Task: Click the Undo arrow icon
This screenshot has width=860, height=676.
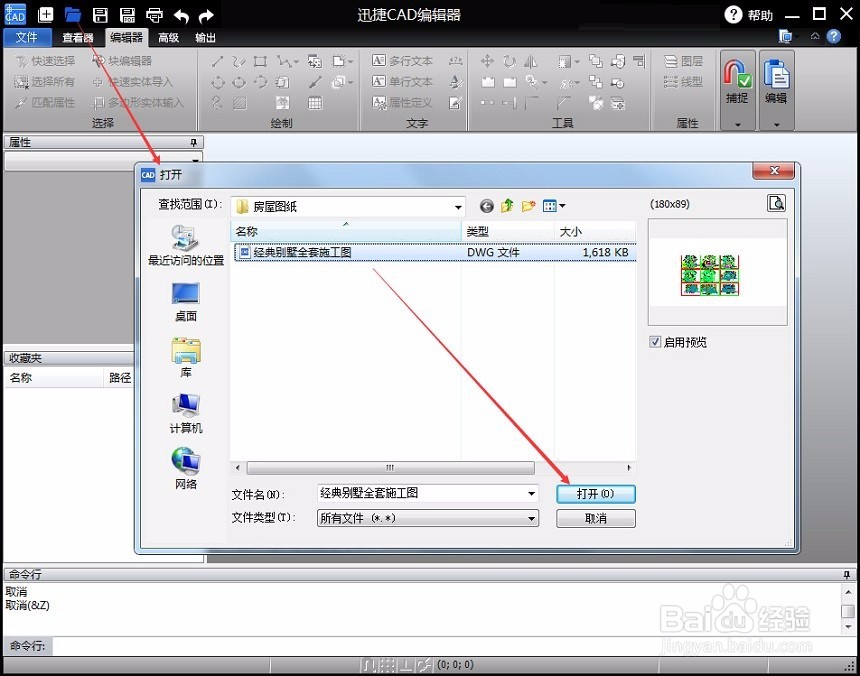Action: coord(181,16)
